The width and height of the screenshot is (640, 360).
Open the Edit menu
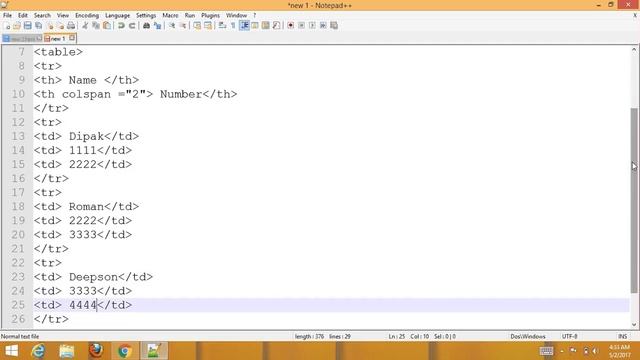23,16
